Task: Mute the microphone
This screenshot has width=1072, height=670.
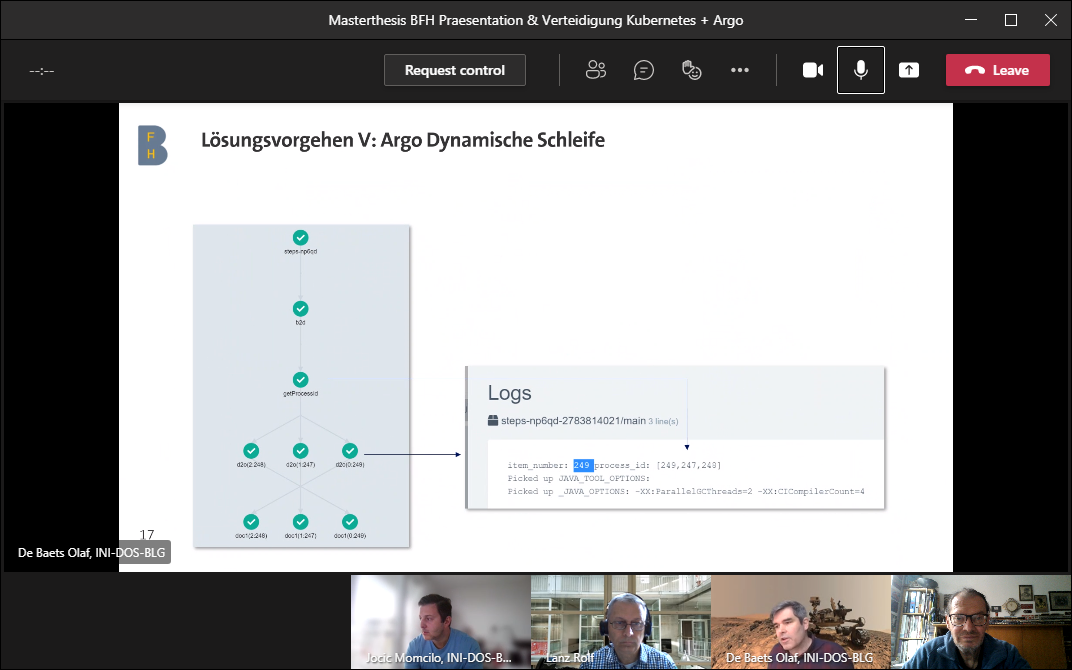Action: tap(860, 70)
